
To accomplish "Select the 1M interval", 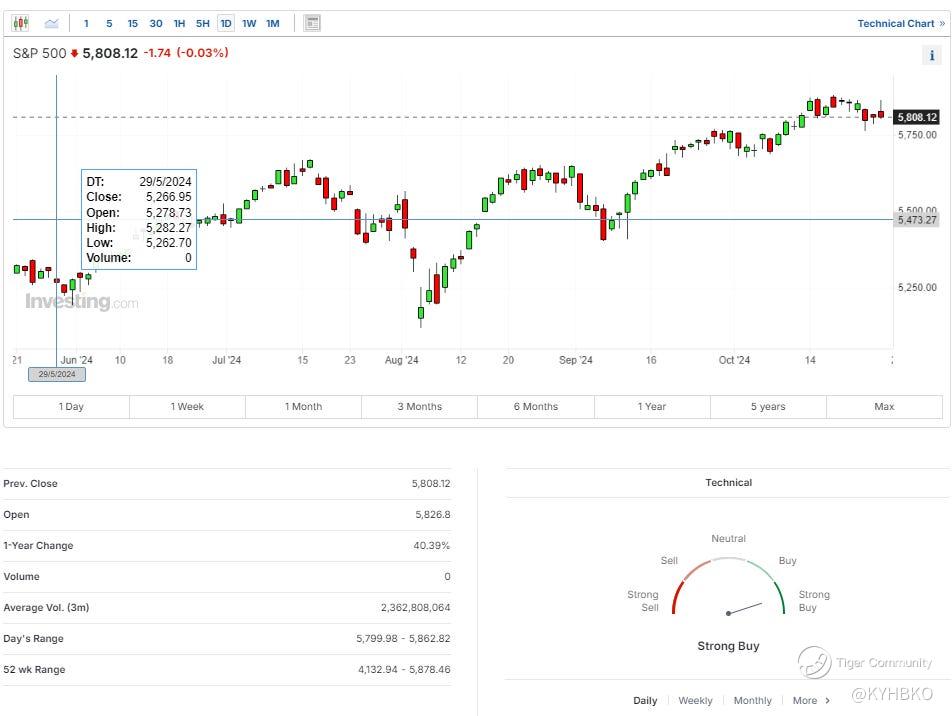I will [x=273, y=24].
